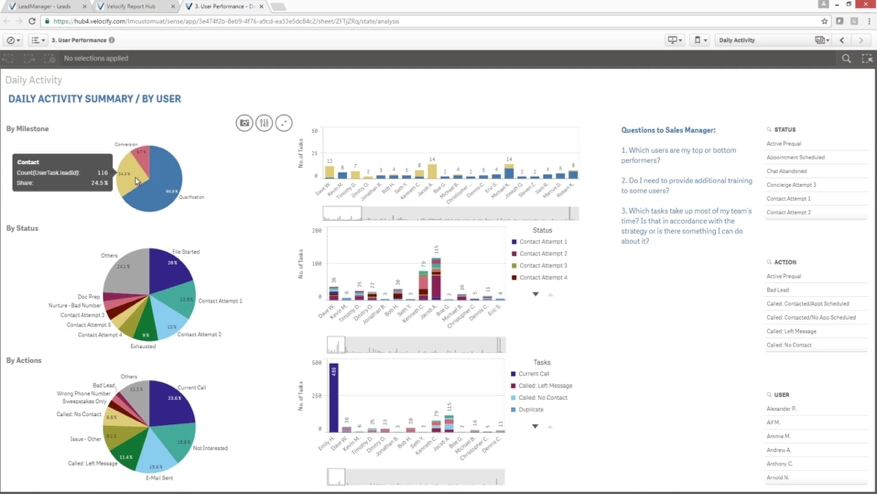Open the presentation screen menu
This screenshot has height=494, width=877.
click(x=675, y=40)
